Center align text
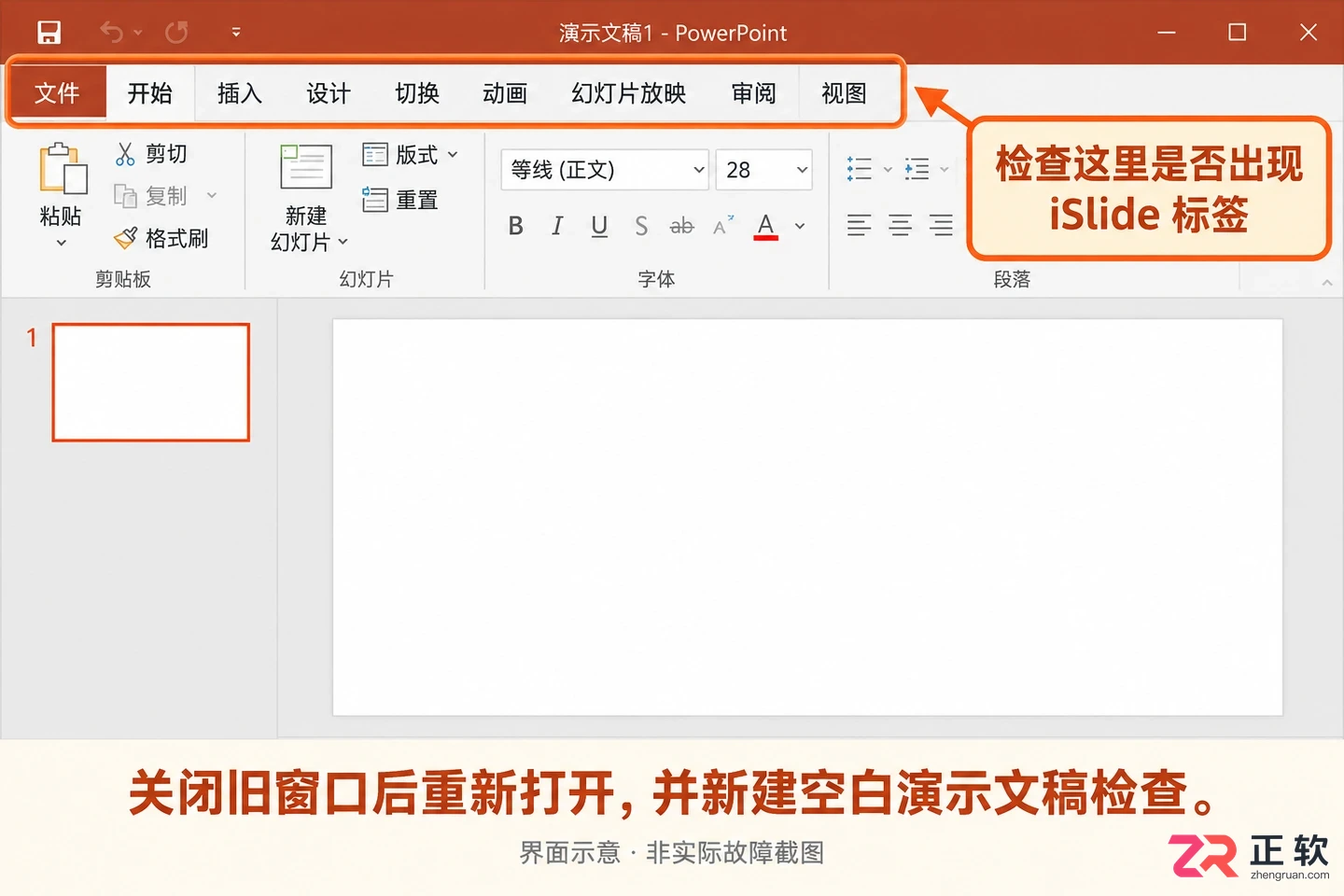 tap(900, 225)
